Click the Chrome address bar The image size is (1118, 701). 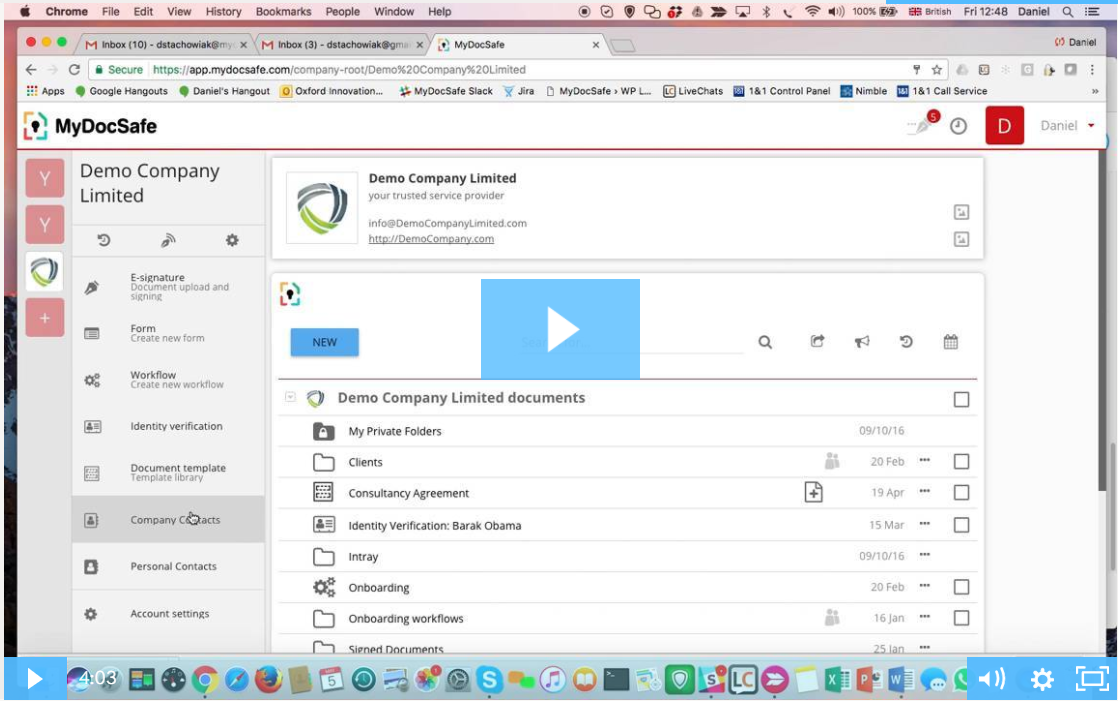click(x=499, y=69)
